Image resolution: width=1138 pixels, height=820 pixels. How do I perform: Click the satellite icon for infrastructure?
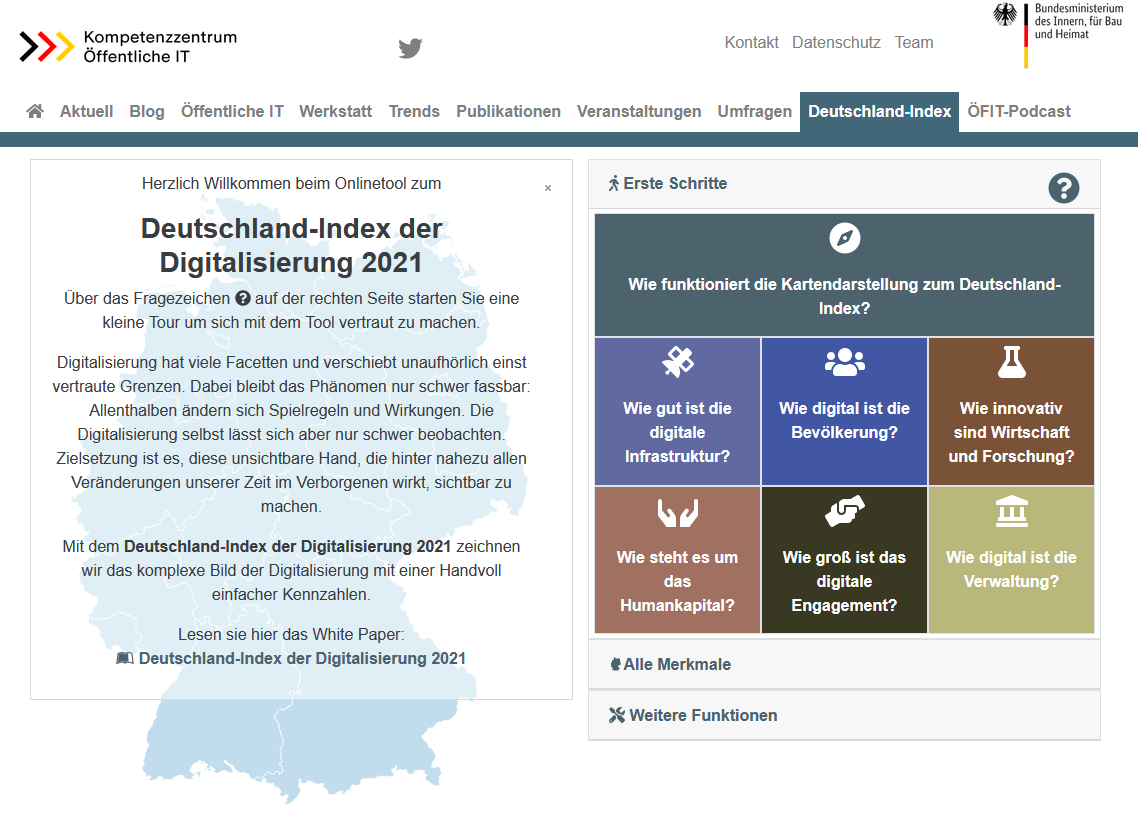tap(678, 361)
